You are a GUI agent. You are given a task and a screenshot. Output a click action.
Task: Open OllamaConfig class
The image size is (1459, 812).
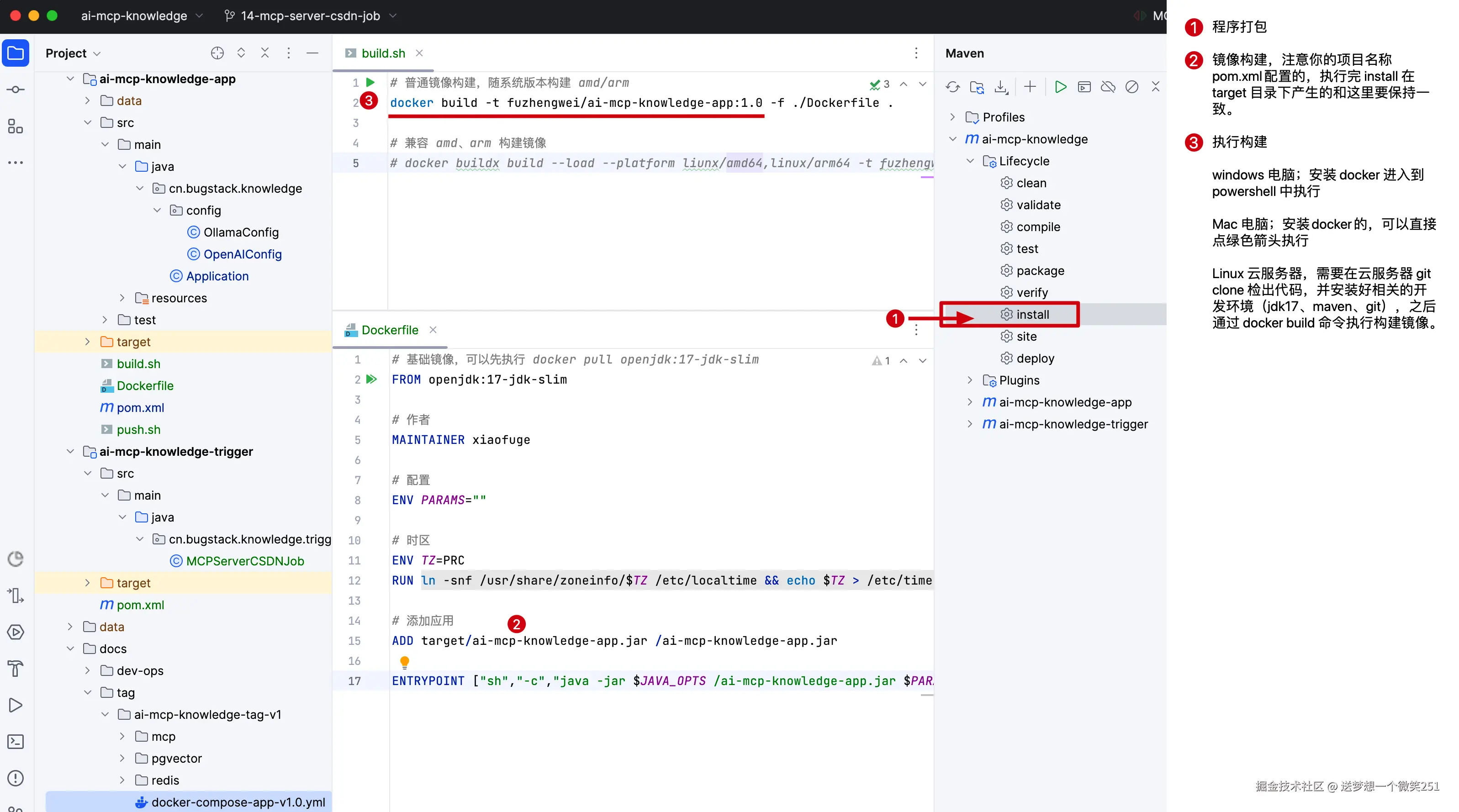[233, 232]
